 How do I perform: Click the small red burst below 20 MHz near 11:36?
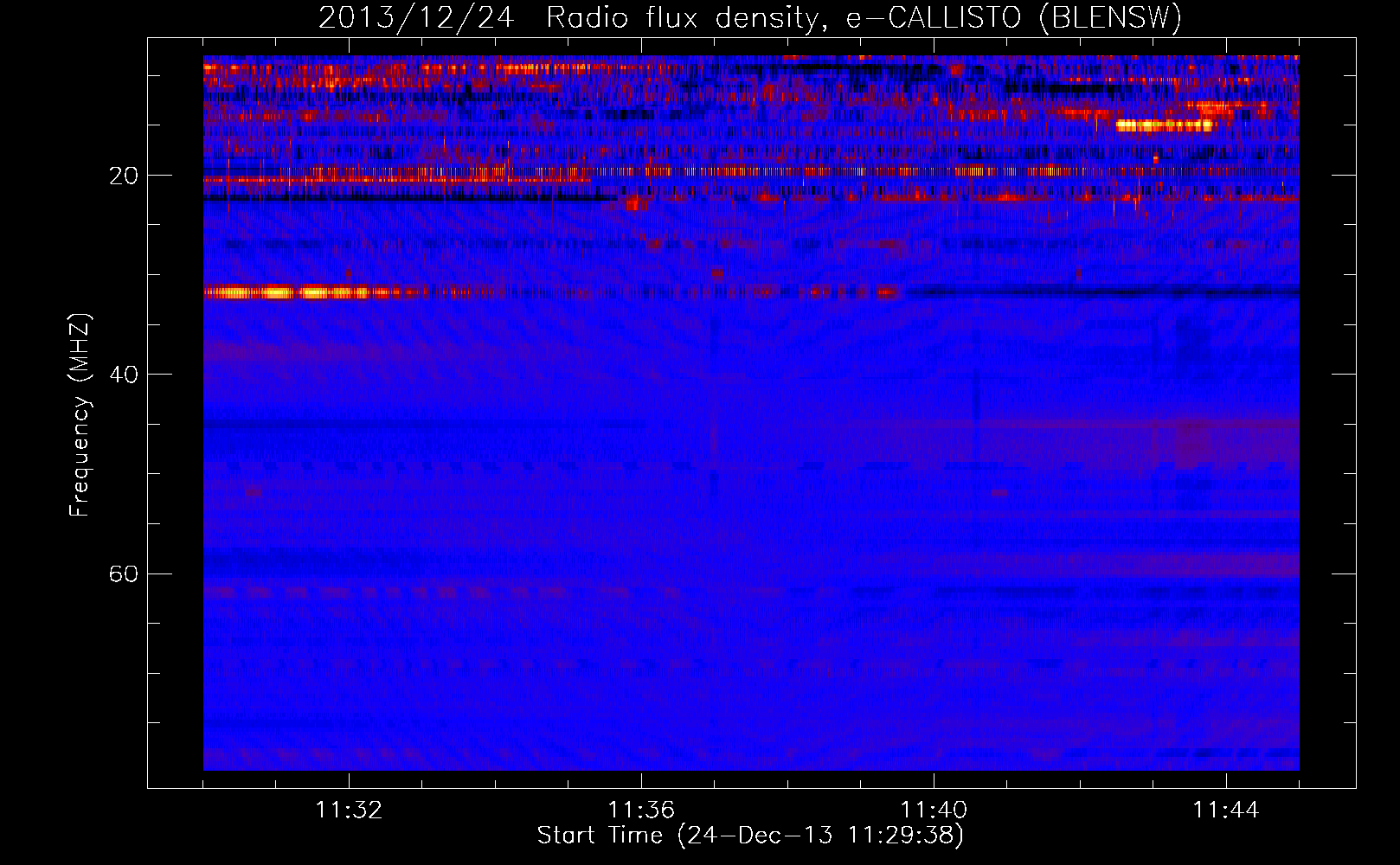pyautogui.click(x=635, y=204)
